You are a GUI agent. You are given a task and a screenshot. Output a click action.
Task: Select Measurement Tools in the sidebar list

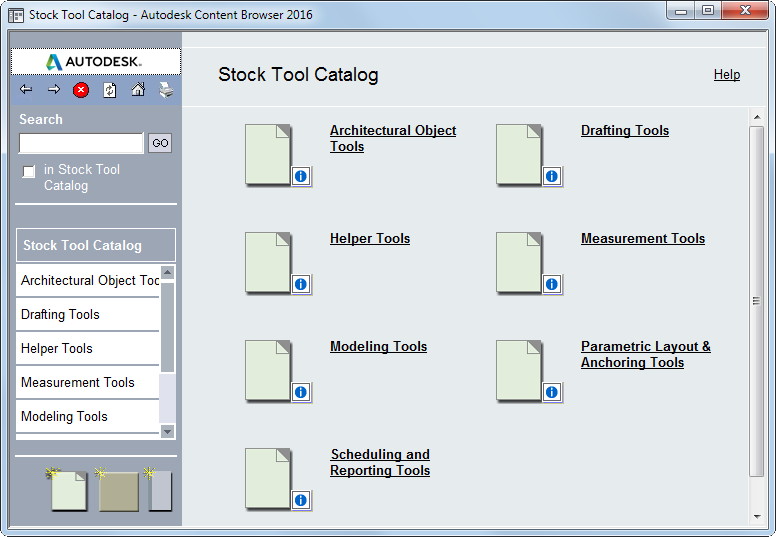[x=78, y=382]
